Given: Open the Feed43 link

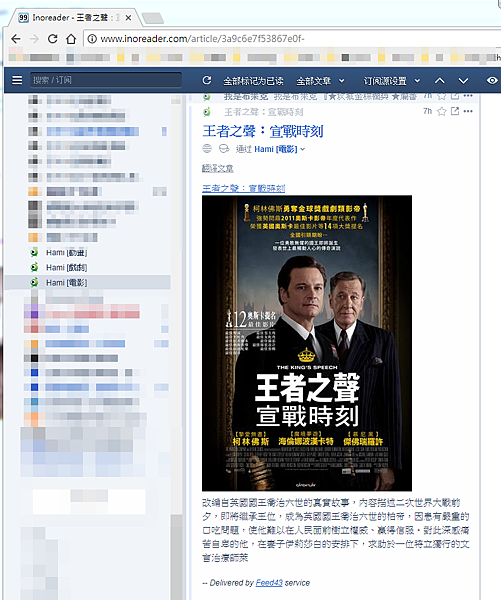Looking at the screenshot, I should point(269,583).
